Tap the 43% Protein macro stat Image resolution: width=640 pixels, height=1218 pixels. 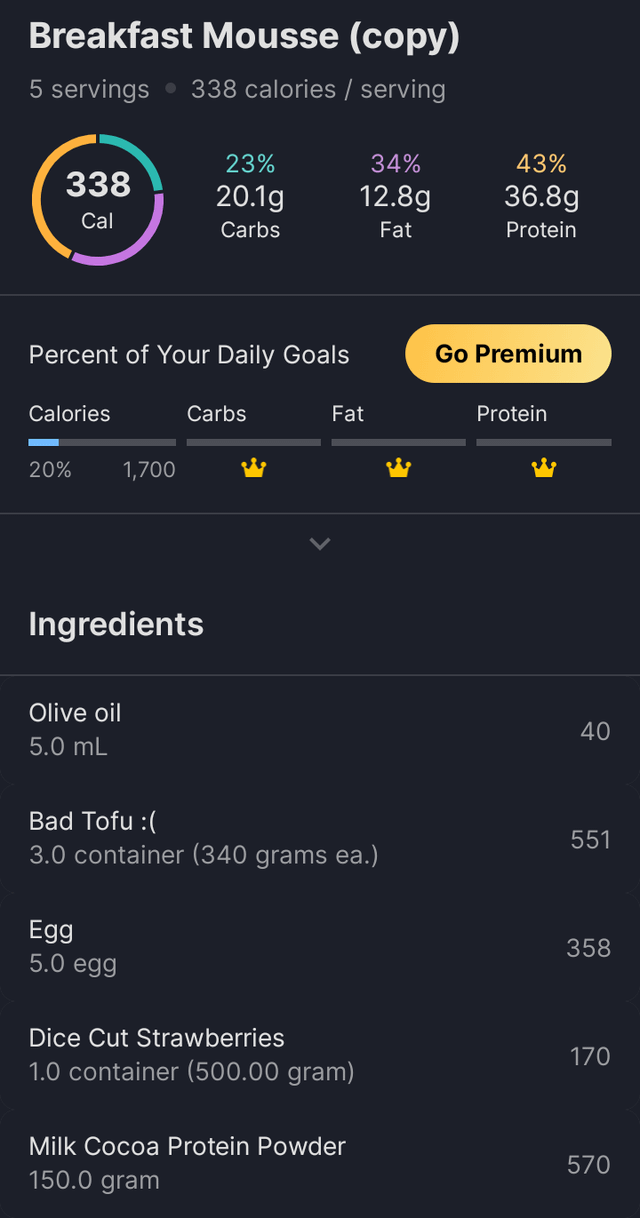tap(541, 197)
